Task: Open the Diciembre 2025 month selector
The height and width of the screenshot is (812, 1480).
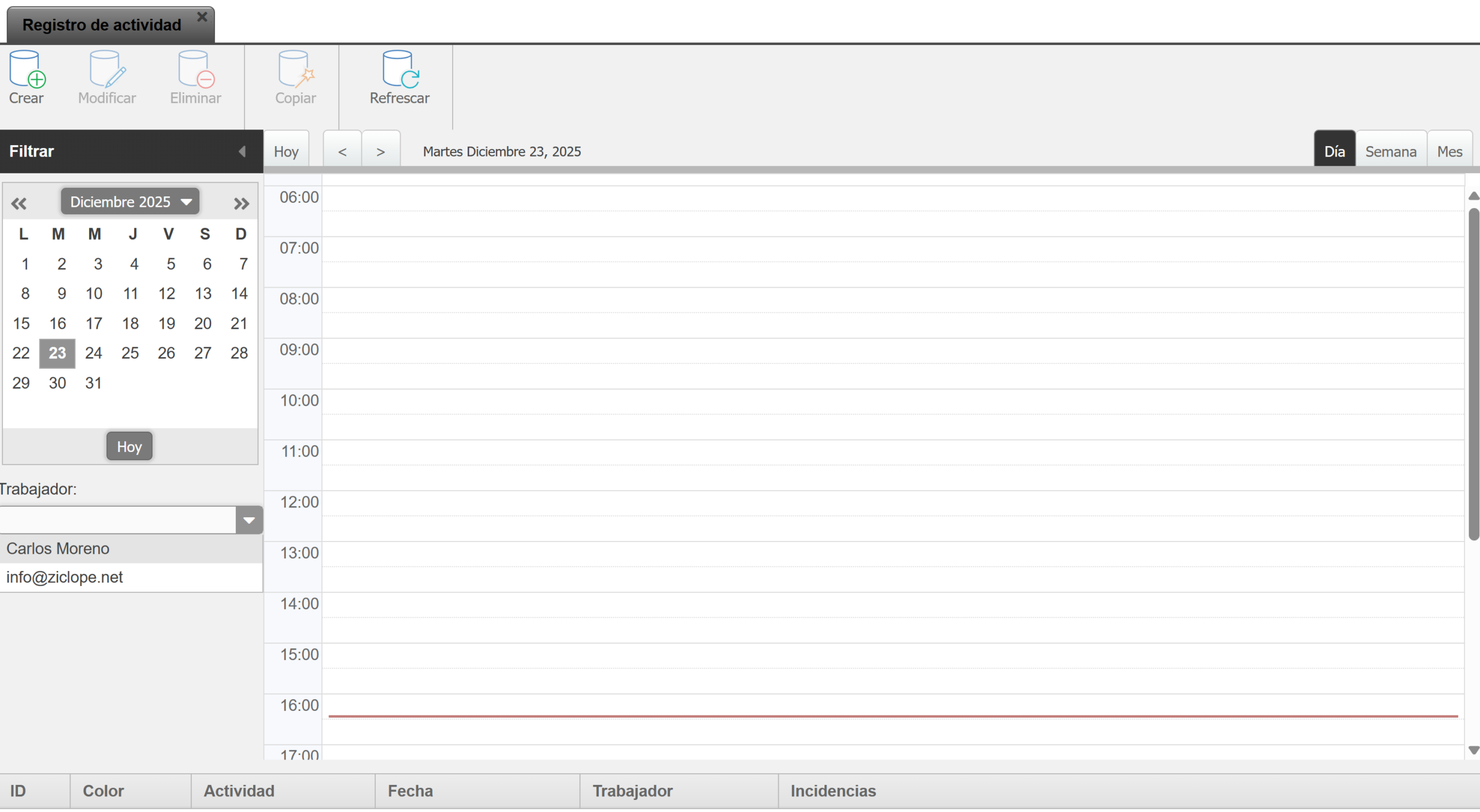Action: pyautogui.click(x=129, y=201)
